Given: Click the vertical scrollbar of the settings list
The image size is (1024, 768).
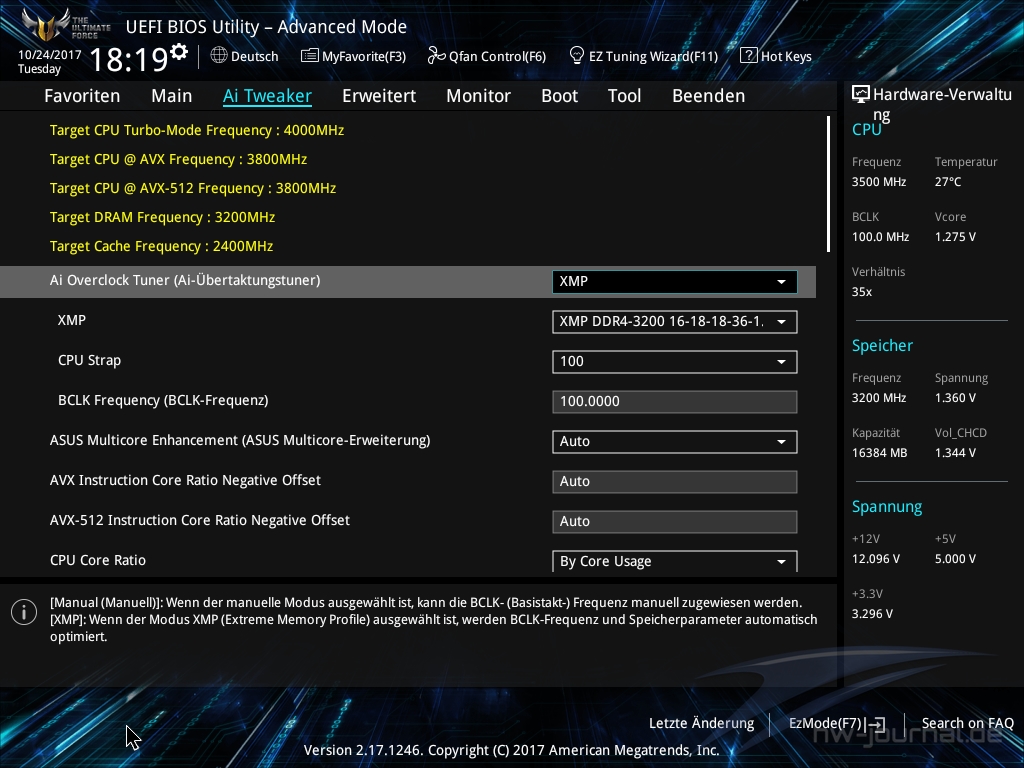Looking at the screenshot, I should (828, 184).
